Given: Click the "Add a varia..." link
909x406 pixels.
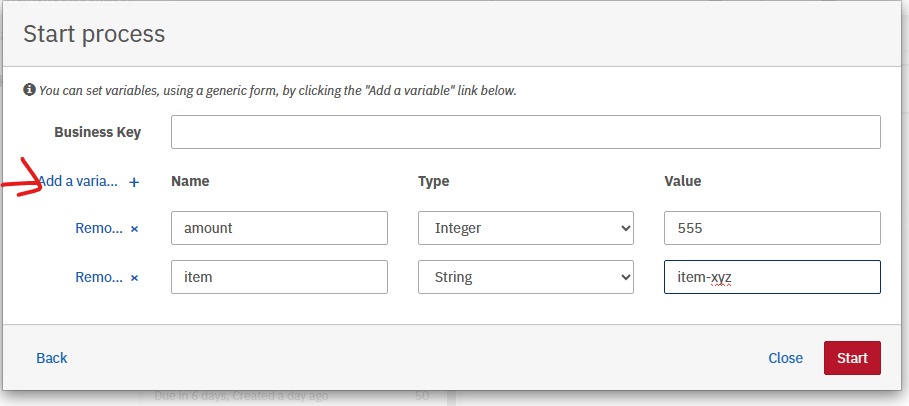Looking at the screenshot, I should point(78,182).
